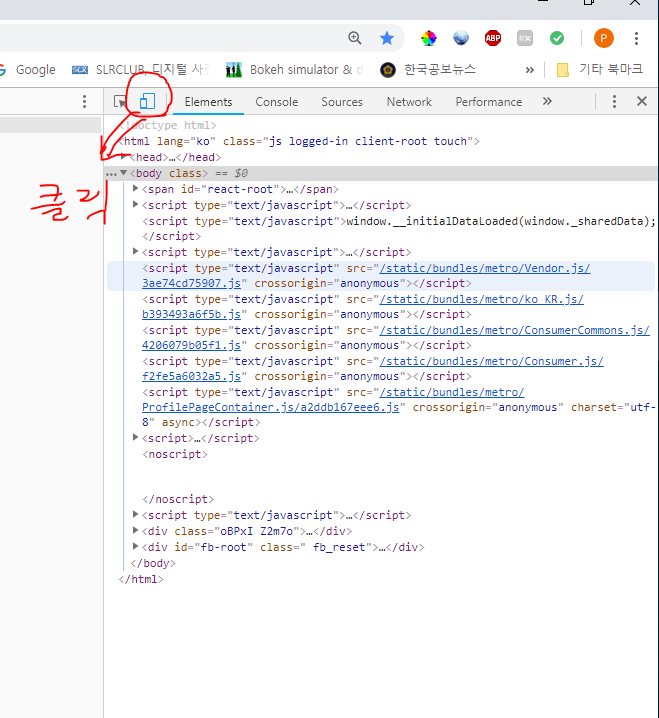Image resolution: width=659 pixels, height=718 pixels.
Task: Open the ProfilePageContainer.js script link
Action: [273, 407]
